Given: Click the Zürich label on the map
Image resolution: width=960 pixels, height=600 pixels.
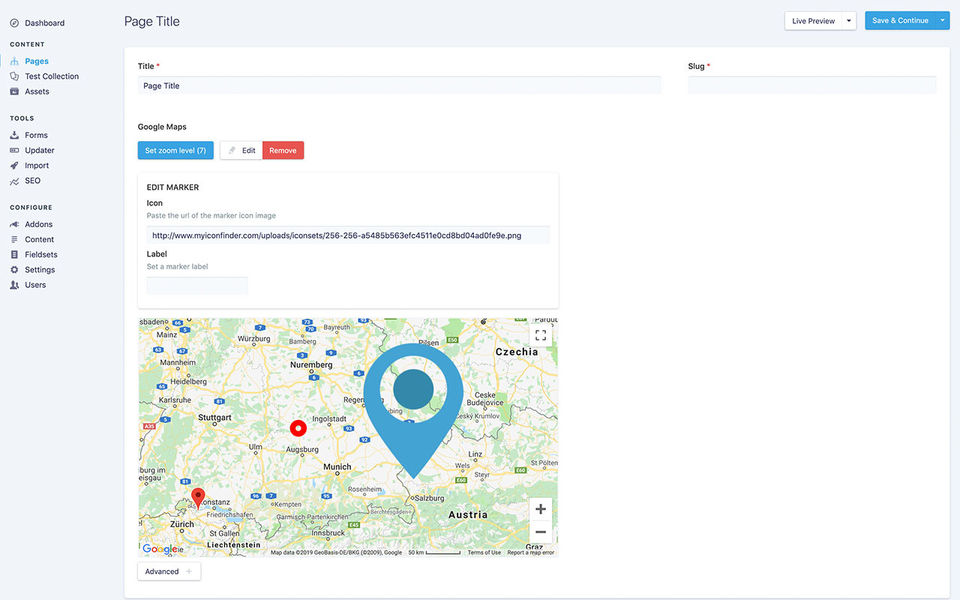Looking at the screenshot, I should (182, 525).
